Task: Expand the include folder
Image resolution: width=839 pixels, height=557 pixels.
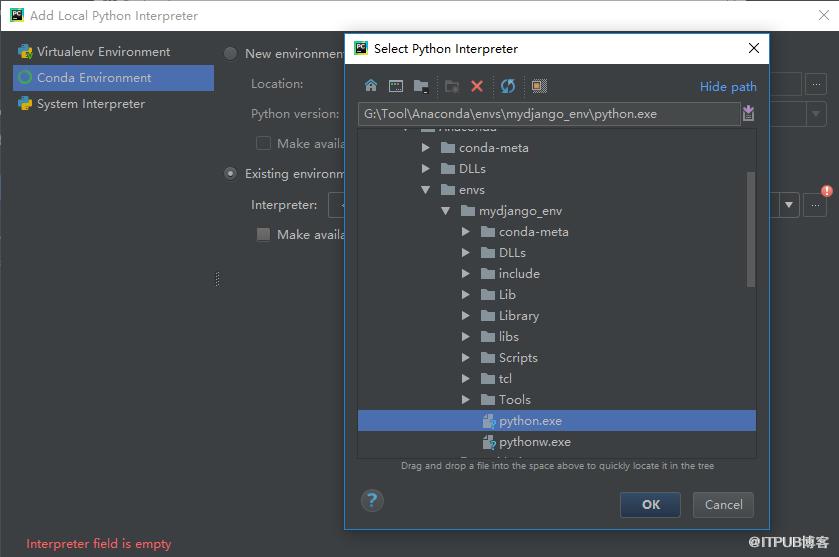Action: 466,273
